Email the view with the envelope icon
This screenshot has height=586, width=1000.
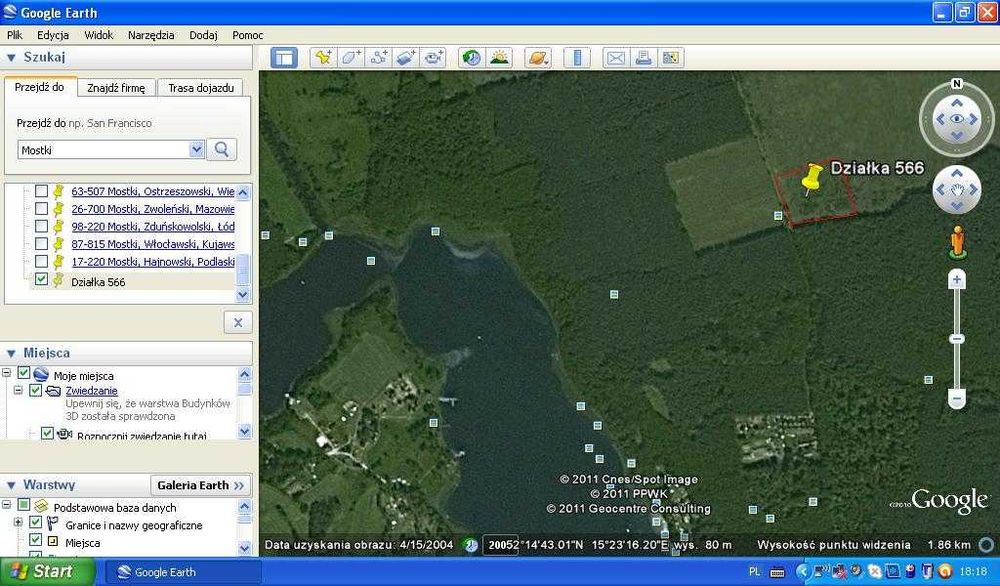tap(616, 58)
